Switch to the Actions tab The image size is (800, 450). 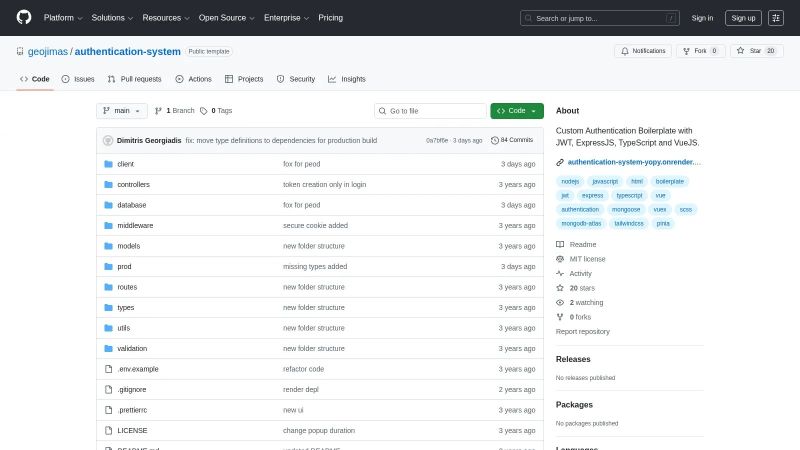coord(193,79)
